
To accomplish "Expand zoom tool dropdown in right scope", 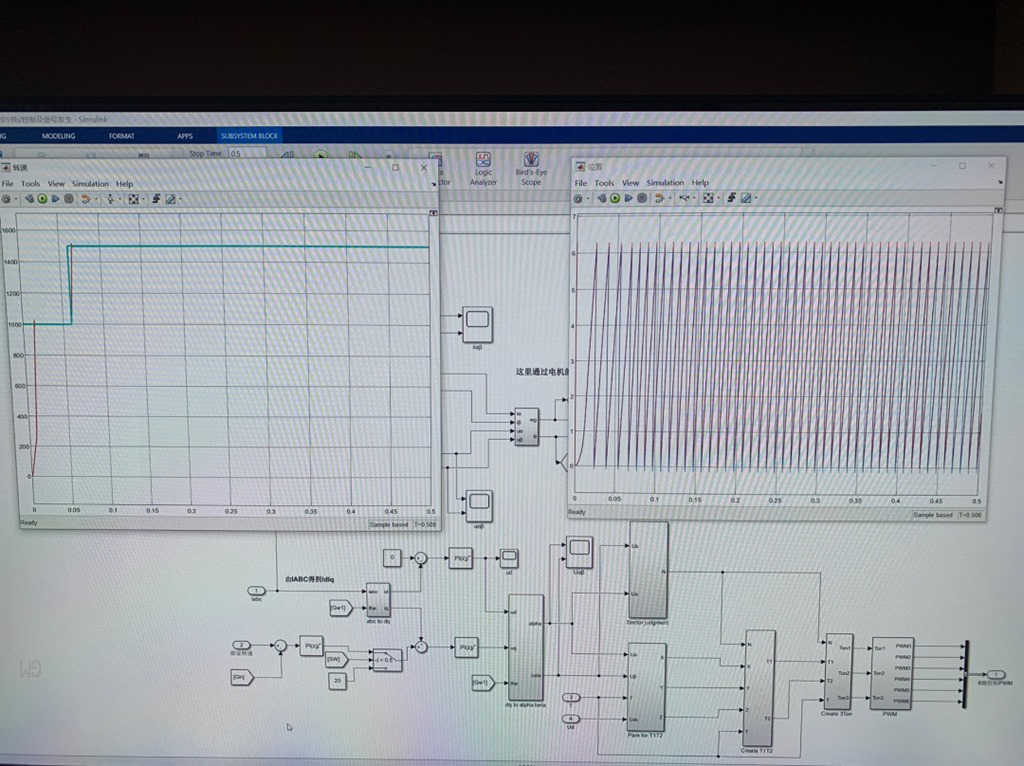I will (x=694, y=199).
